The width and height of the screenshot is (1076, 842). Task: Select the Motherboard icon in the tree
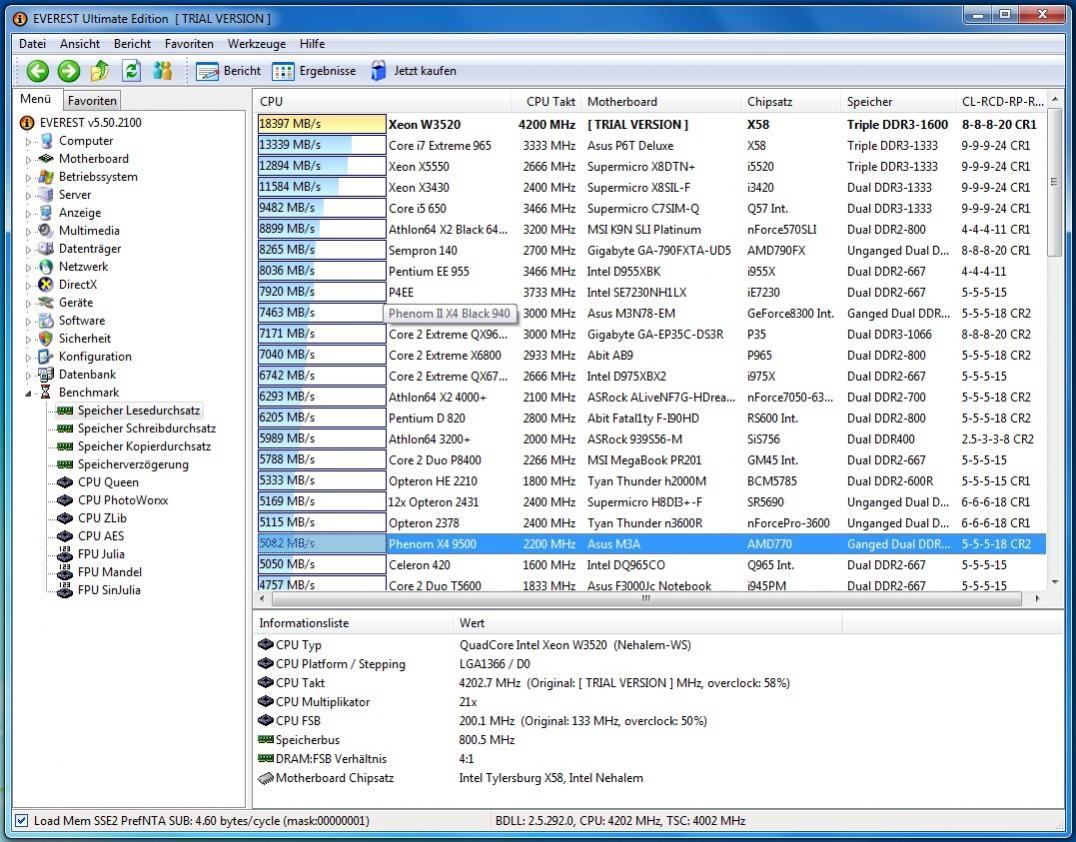click(x=47, y=159)
